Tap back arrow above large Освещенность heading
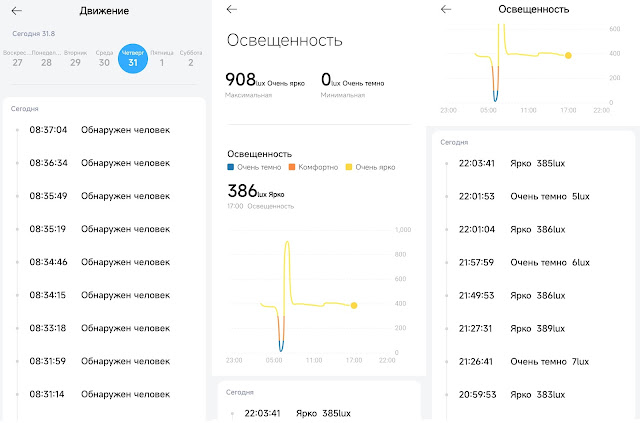Image resolution: width=640 pixels, height=423 pixels. pos(231,9)
